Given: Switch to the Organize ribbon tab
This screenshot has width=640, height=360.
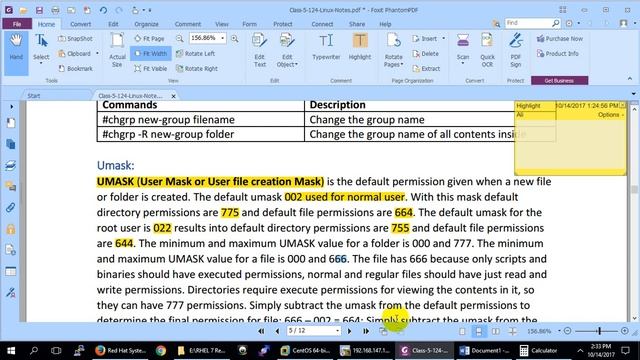Looking at the screenshot, I should click(x=146, y=24).
